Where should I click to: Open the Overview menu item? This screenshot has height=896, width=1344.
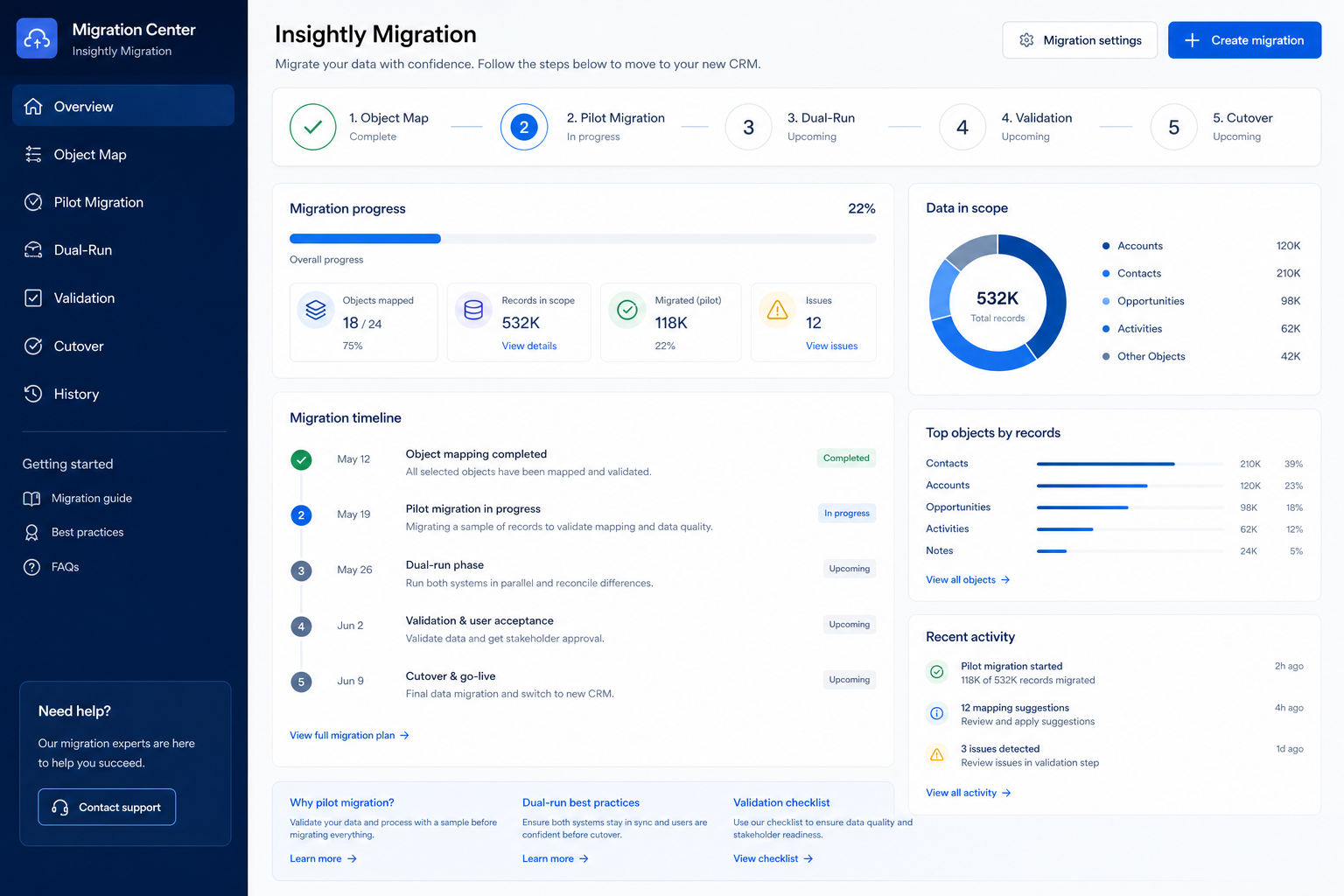123,106
